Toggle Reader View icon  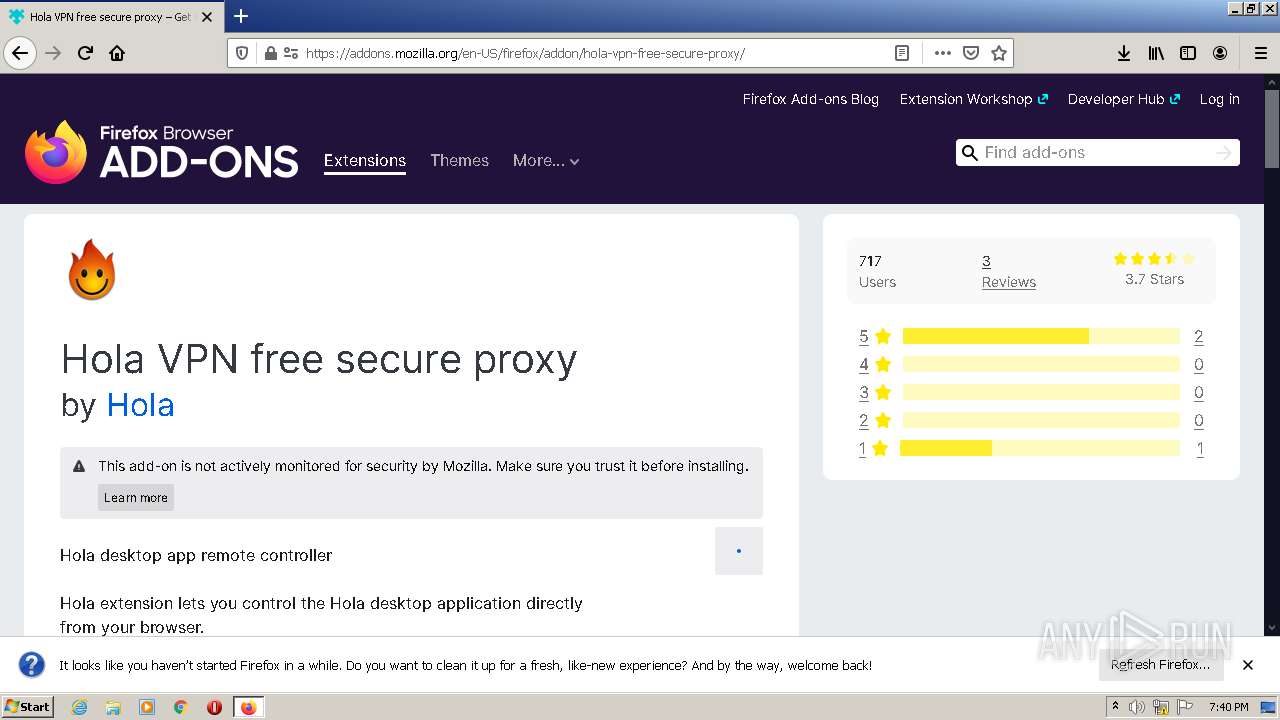[x=902, y=53]
